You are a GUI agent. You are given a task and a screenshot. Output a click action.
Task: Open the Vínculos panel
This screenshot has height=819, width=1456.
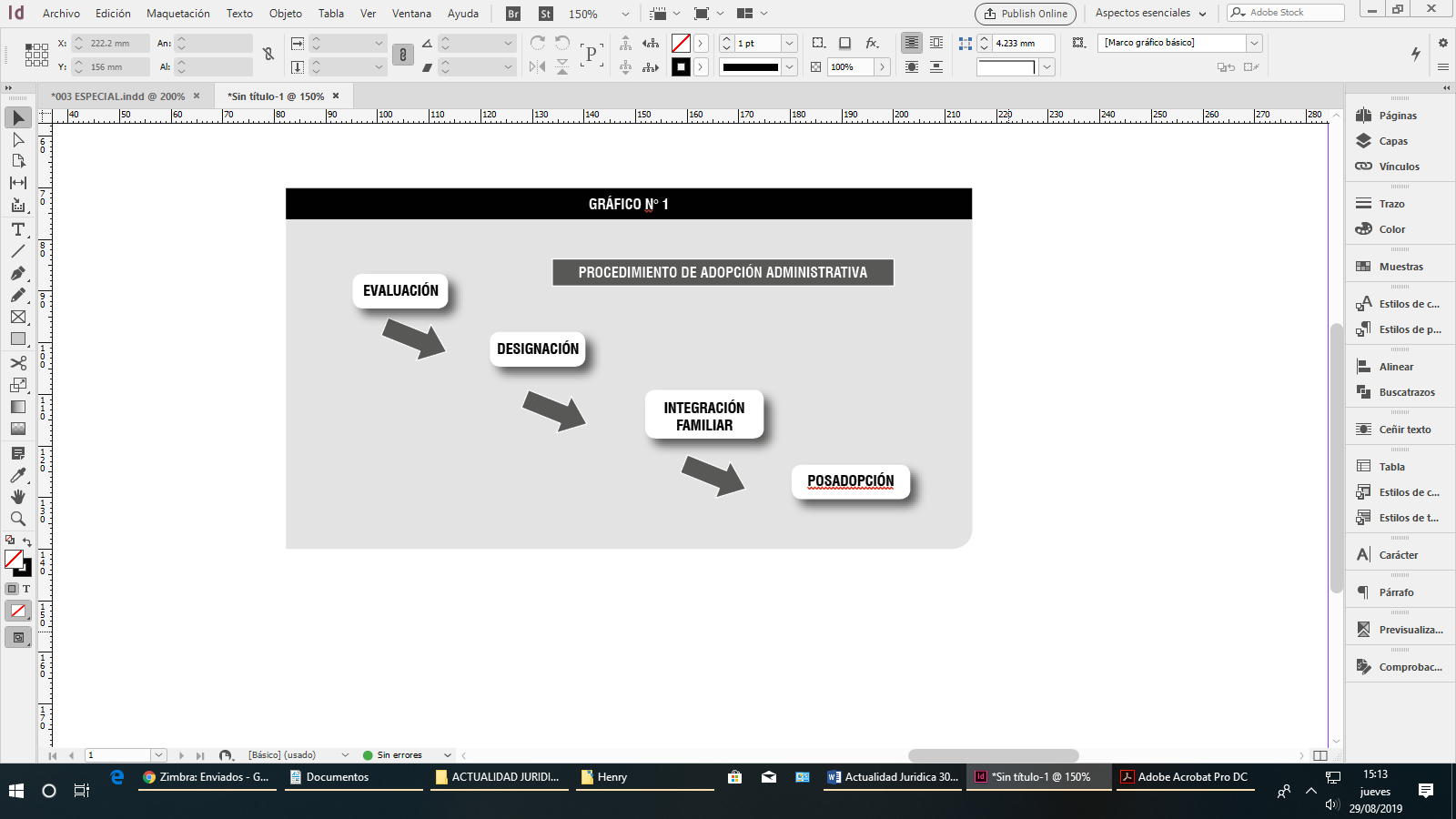click(1399, 167)
